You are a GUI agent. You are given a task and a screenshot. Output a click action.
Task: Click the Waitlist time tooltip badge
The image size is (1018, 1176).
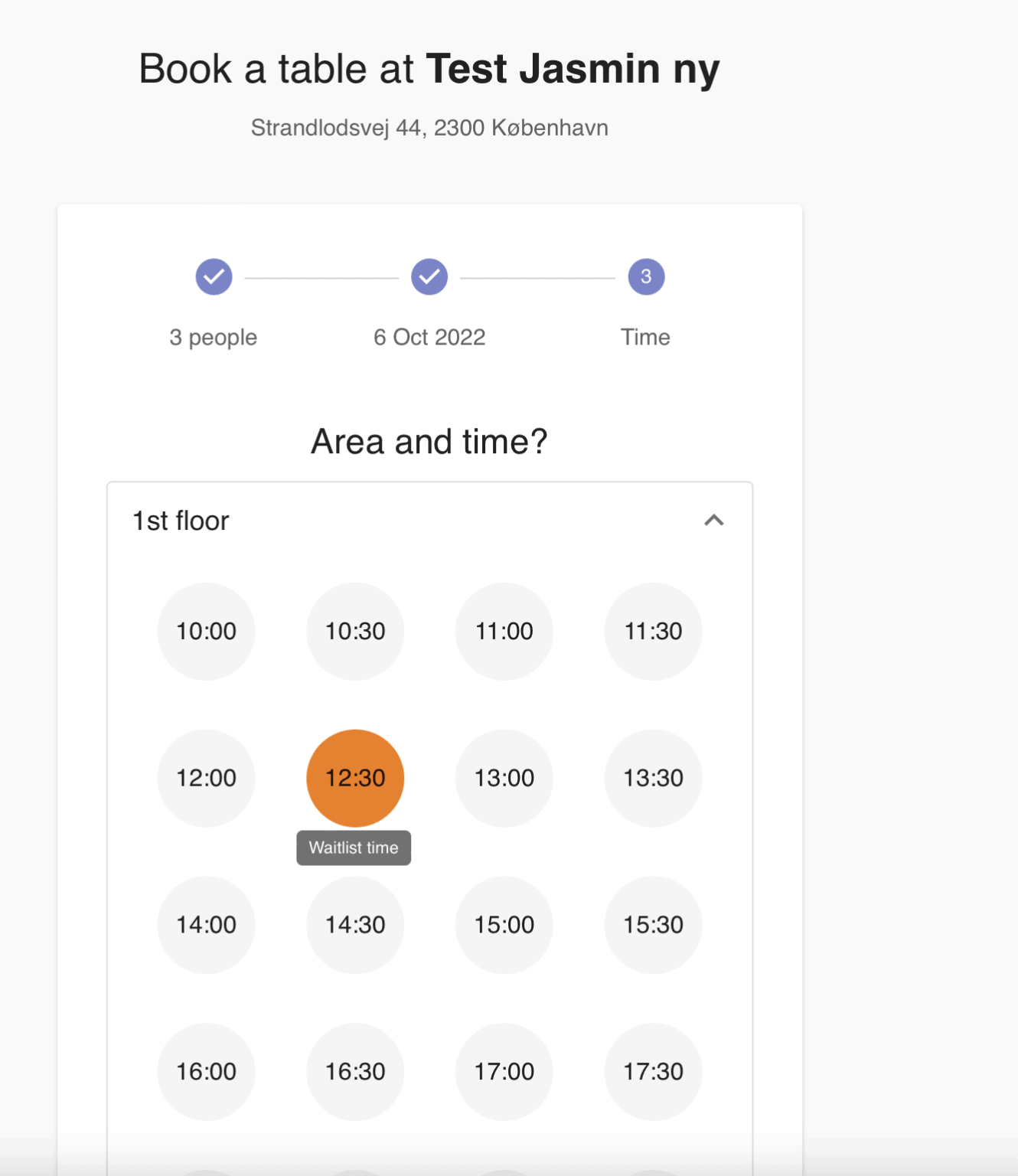pos(353,847)
